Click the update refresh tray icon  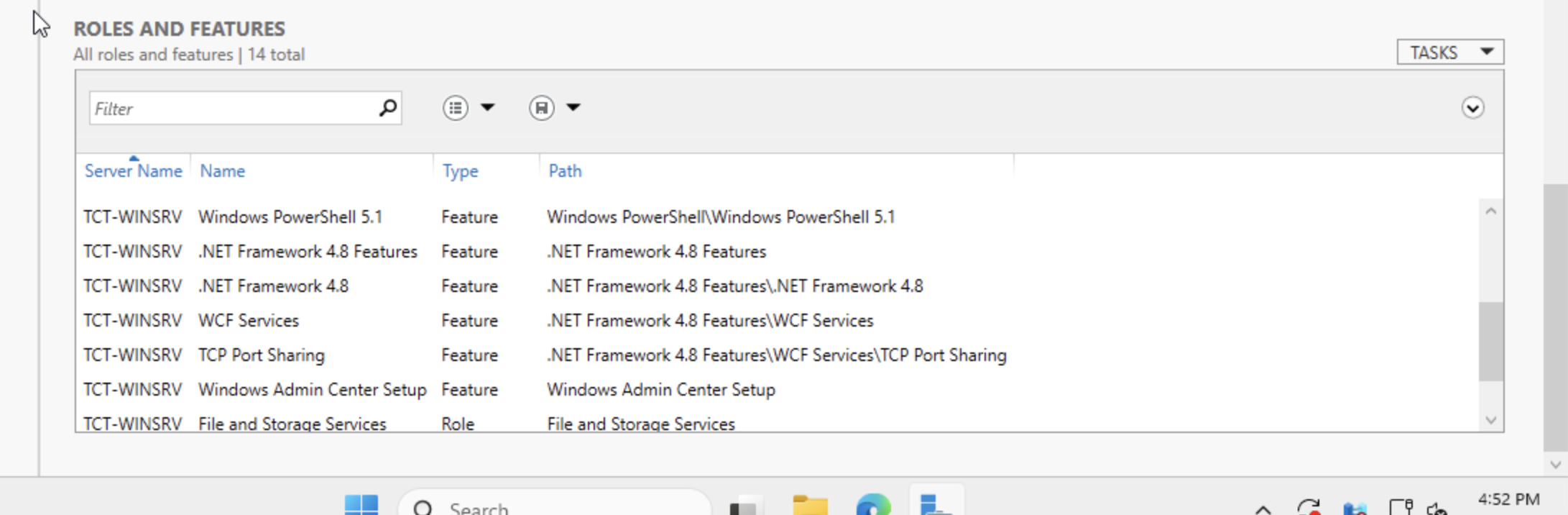[1309, 507]
